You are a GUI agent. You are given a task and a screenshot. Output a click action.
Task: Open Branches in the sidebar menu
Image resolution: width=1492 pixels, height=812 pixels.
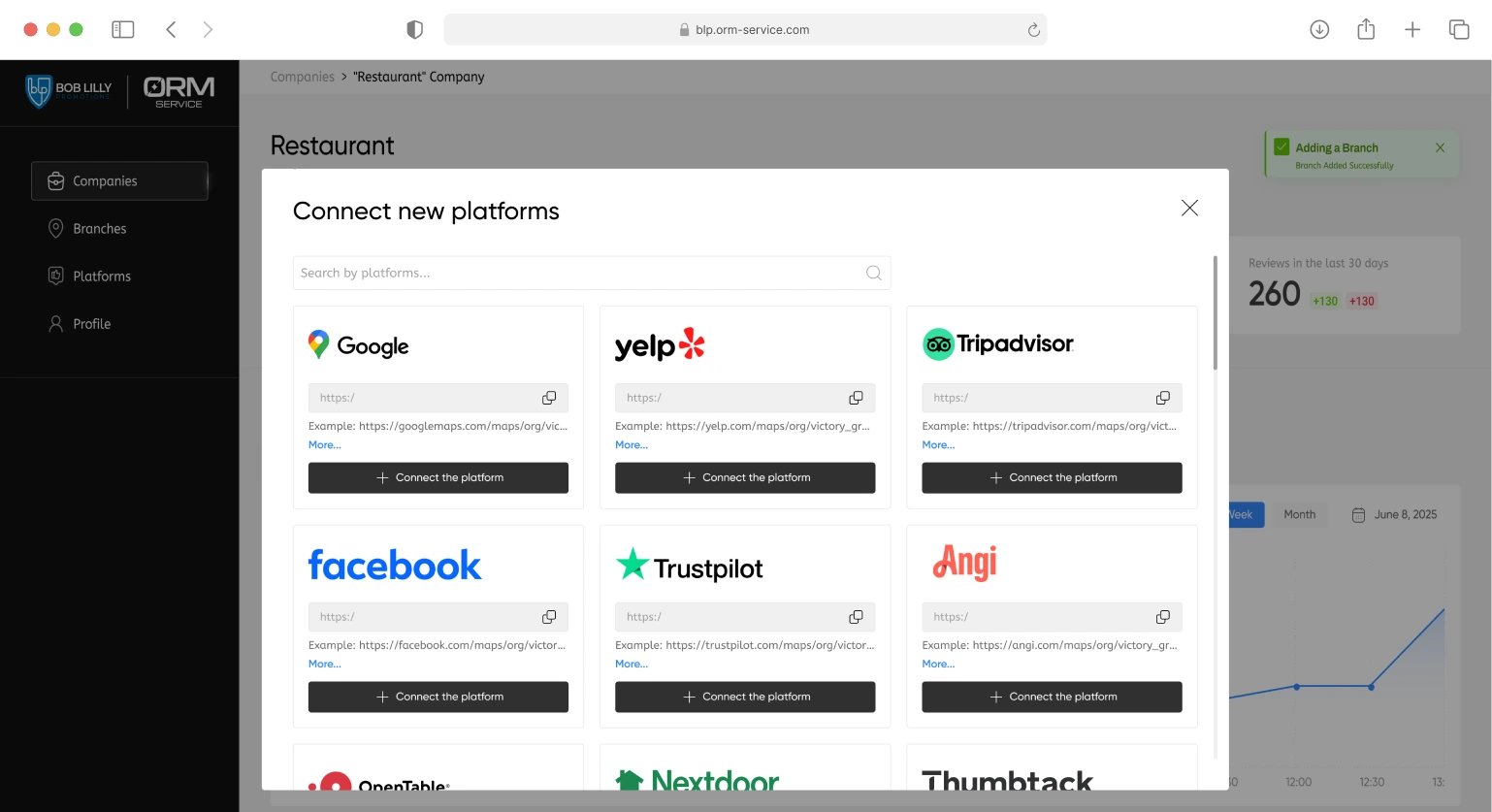(x=100, y=229)
